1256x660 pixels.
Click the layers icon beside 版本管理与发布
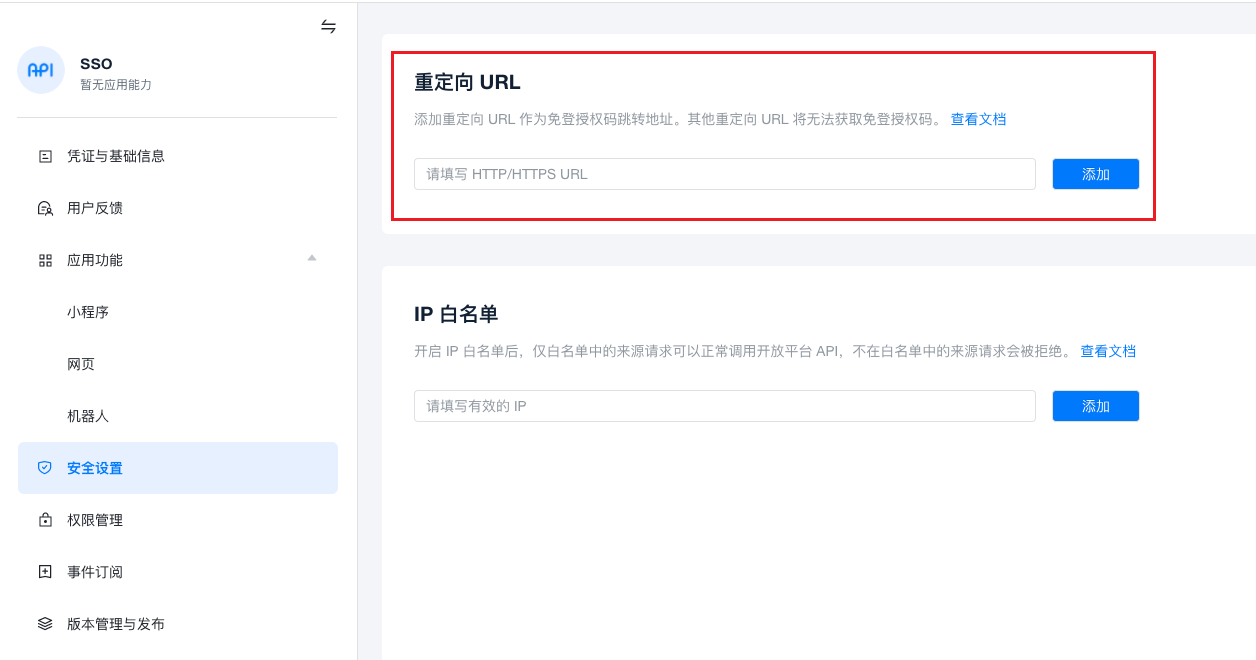tap(45, 624)
